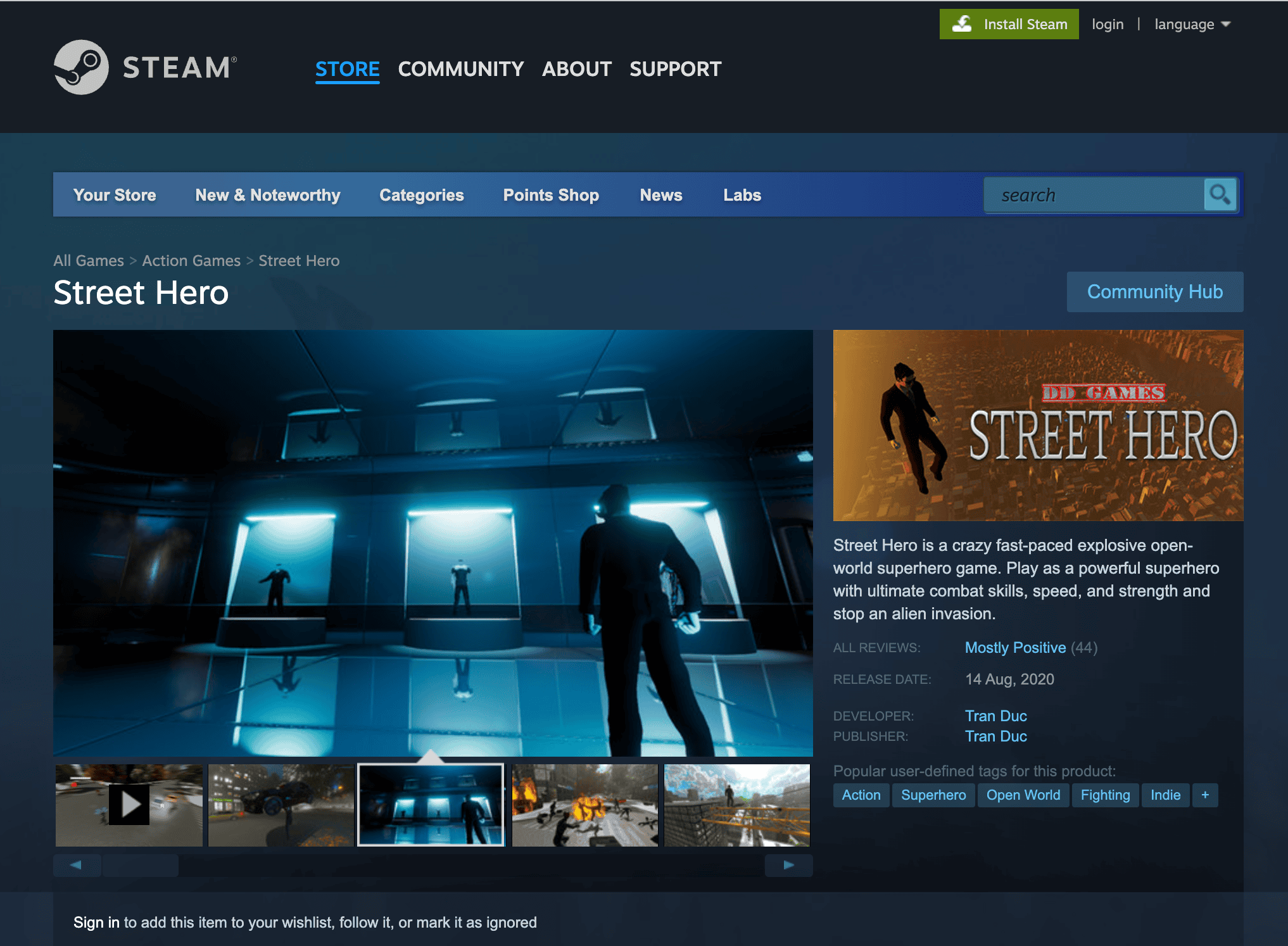Open the COMMUNITY menu
Viewport: 1288px width, 946px height.
[x=461, y=69]
